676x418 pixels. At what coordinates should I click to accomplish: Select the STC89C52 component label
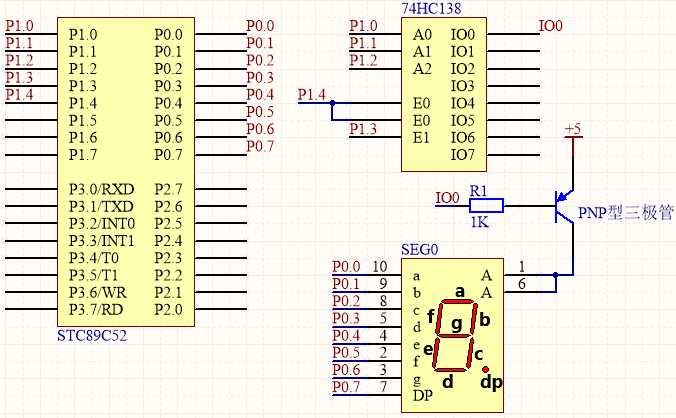pos(93,336)
